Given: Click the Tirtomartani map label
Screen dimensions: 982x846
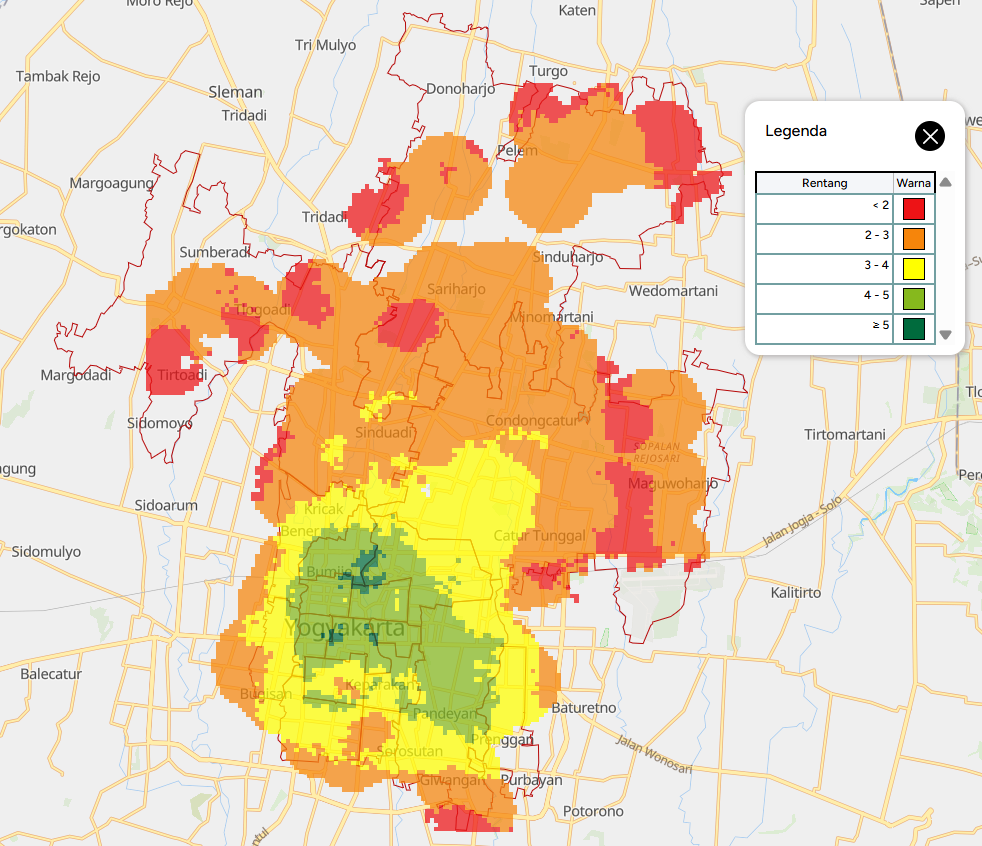Looking at the screenshot, I should coord(845,435).
